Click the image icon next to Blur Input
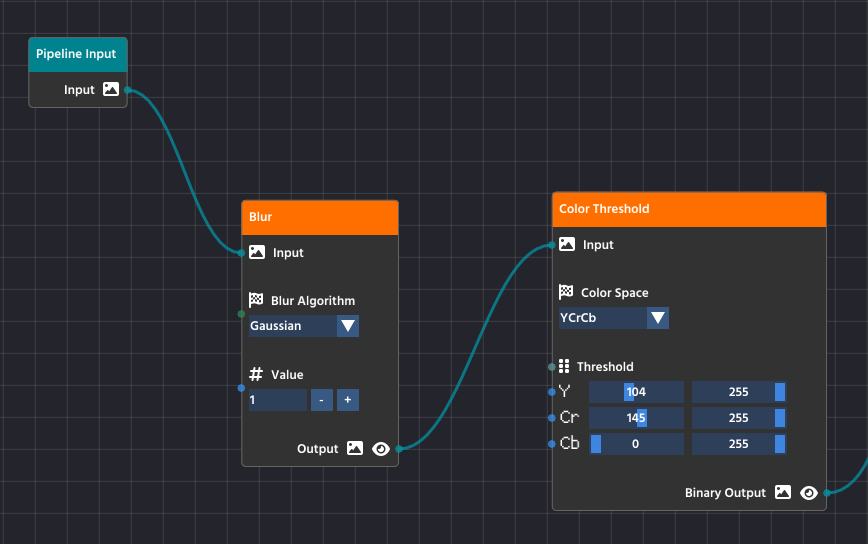This screenshot has width=868, height=544. [257, 252]
